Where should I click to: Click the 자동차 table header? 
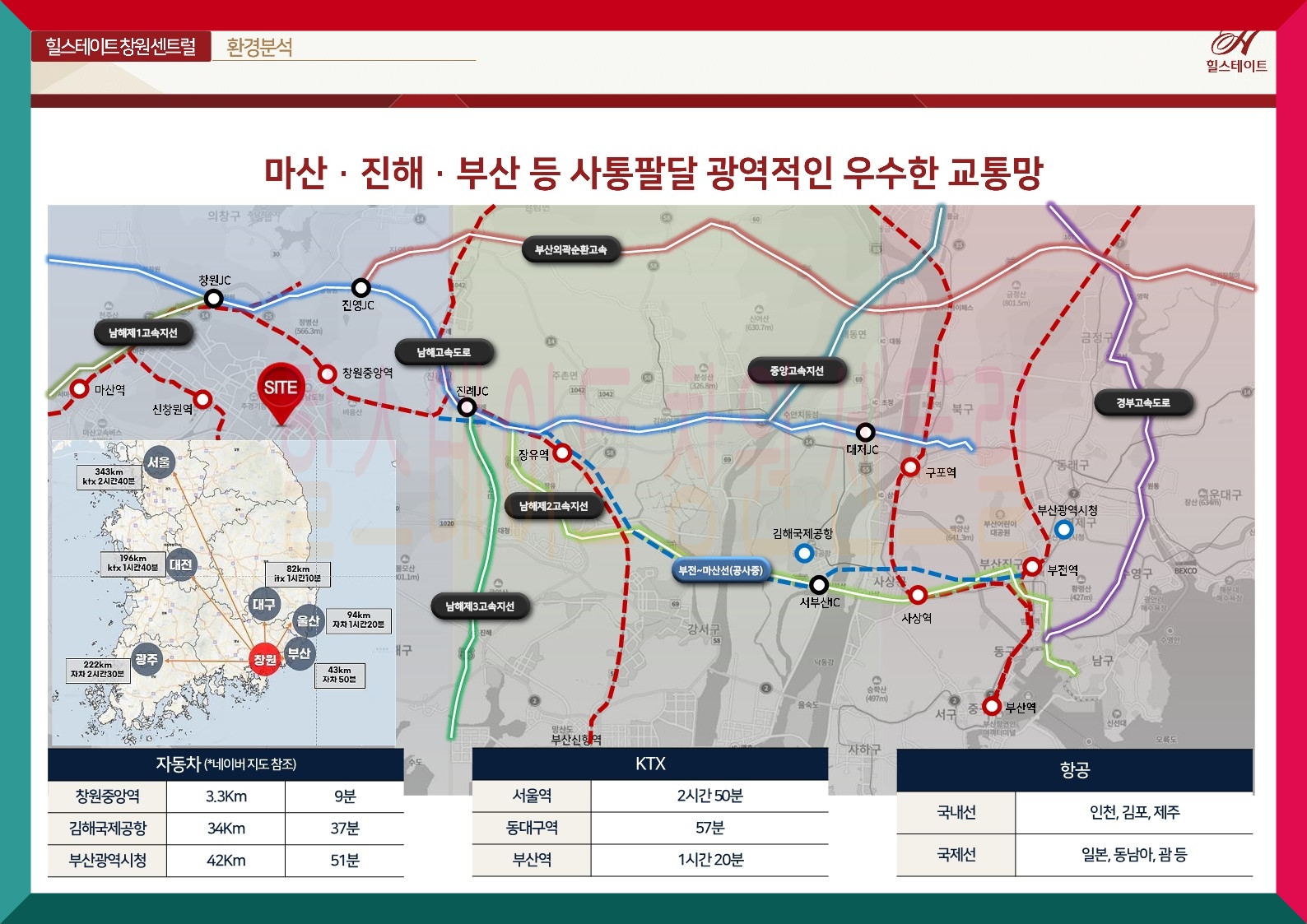click(226, 764)
